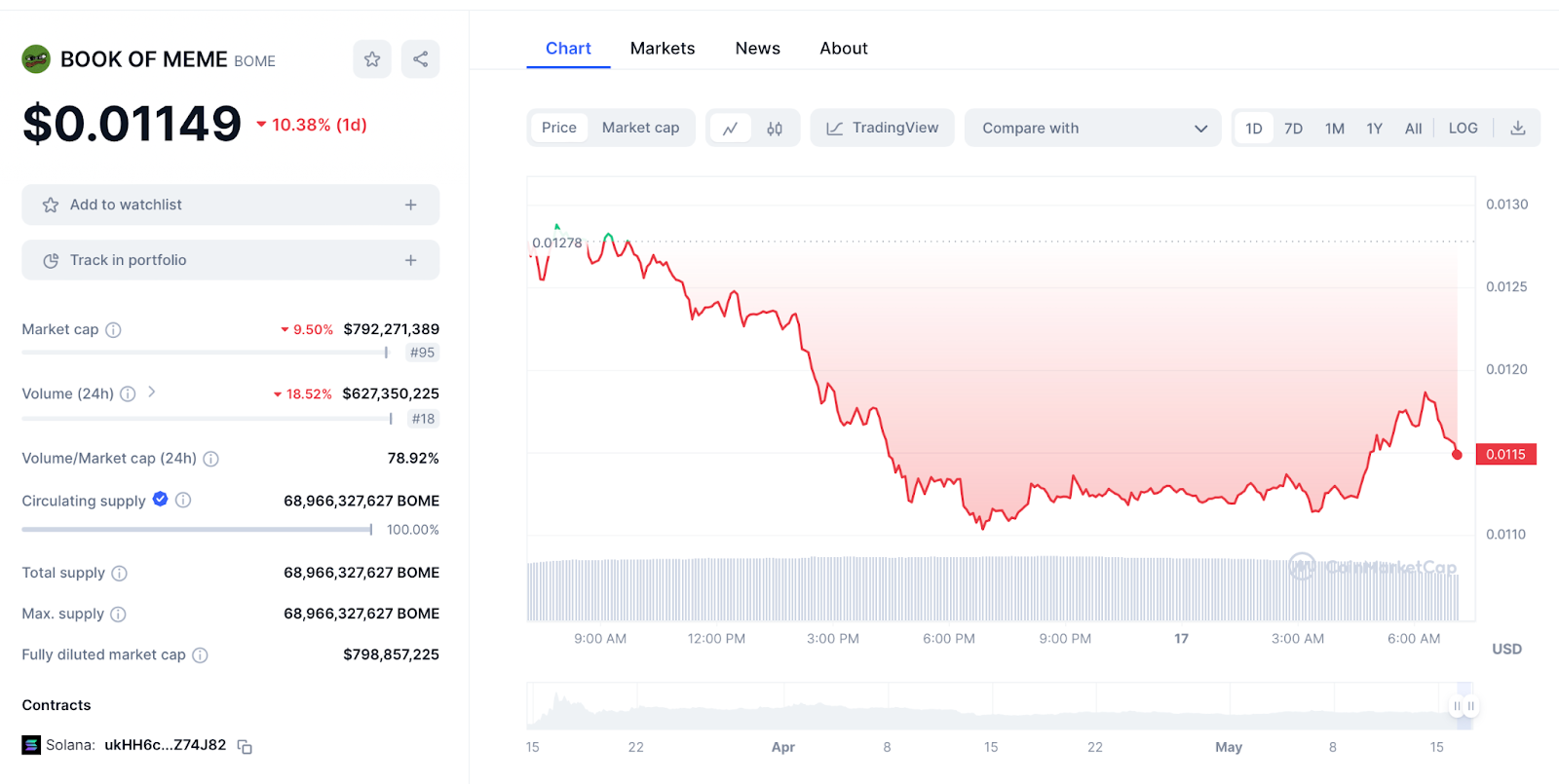Click the Circulating supply info icon
This screenshot has height=784, width=1559.
pyautogui.click(x=183, y=500)
